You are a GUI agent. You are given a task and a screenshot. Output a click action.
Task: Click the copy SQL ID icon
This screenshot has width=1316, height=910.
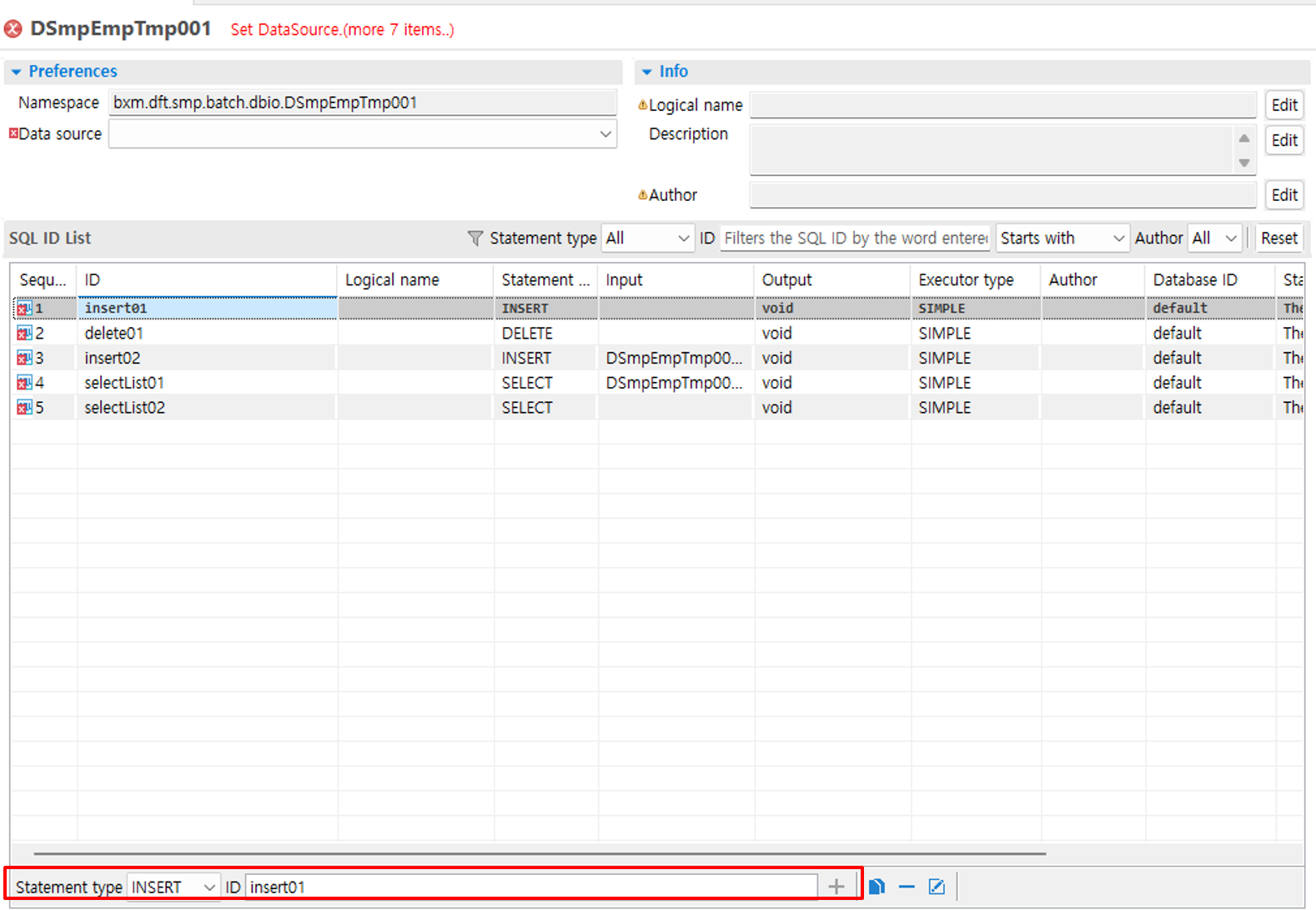[x=876, y=887]
